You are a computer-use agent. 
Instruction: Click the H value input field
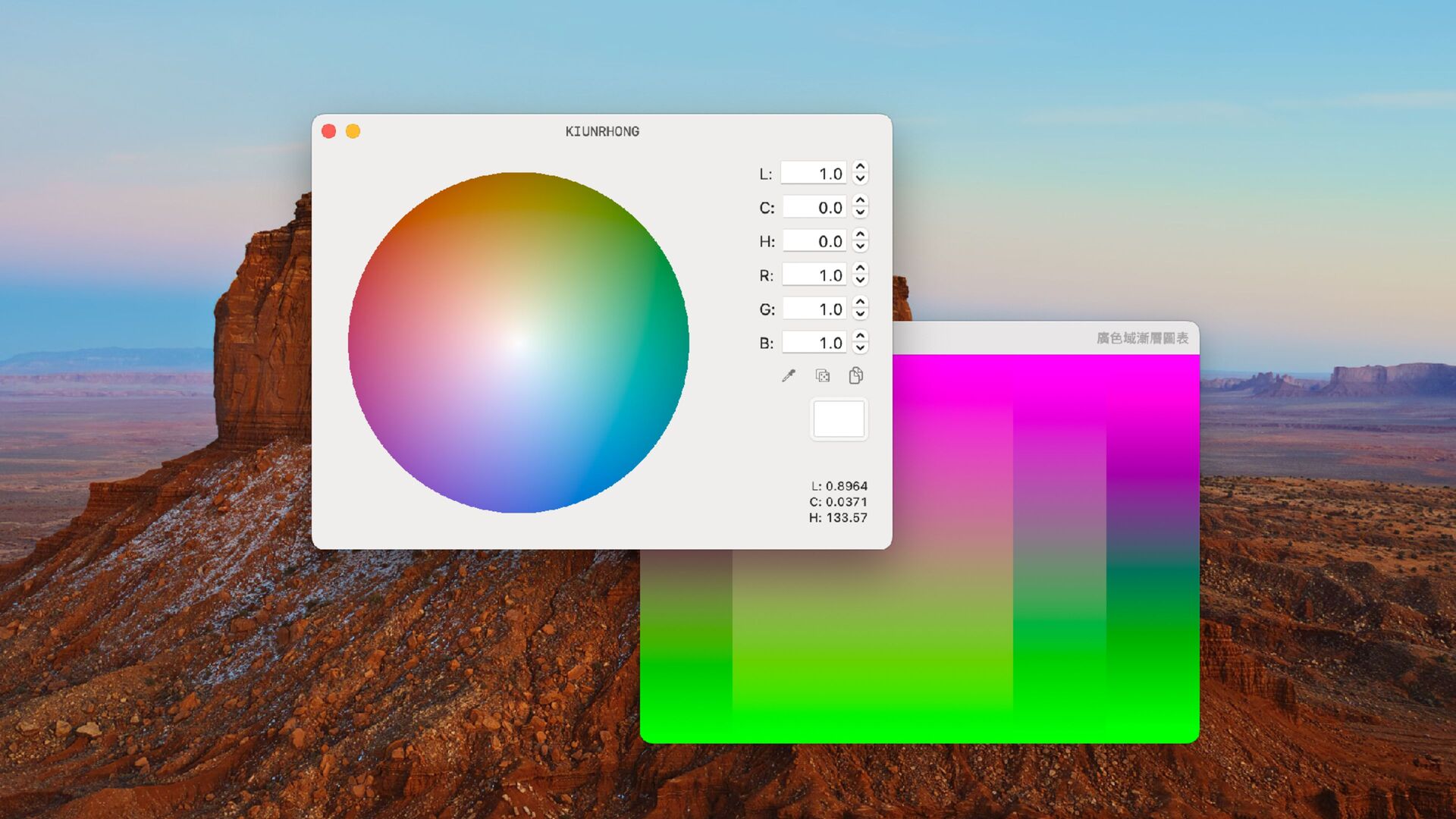[x=814, y=241]
